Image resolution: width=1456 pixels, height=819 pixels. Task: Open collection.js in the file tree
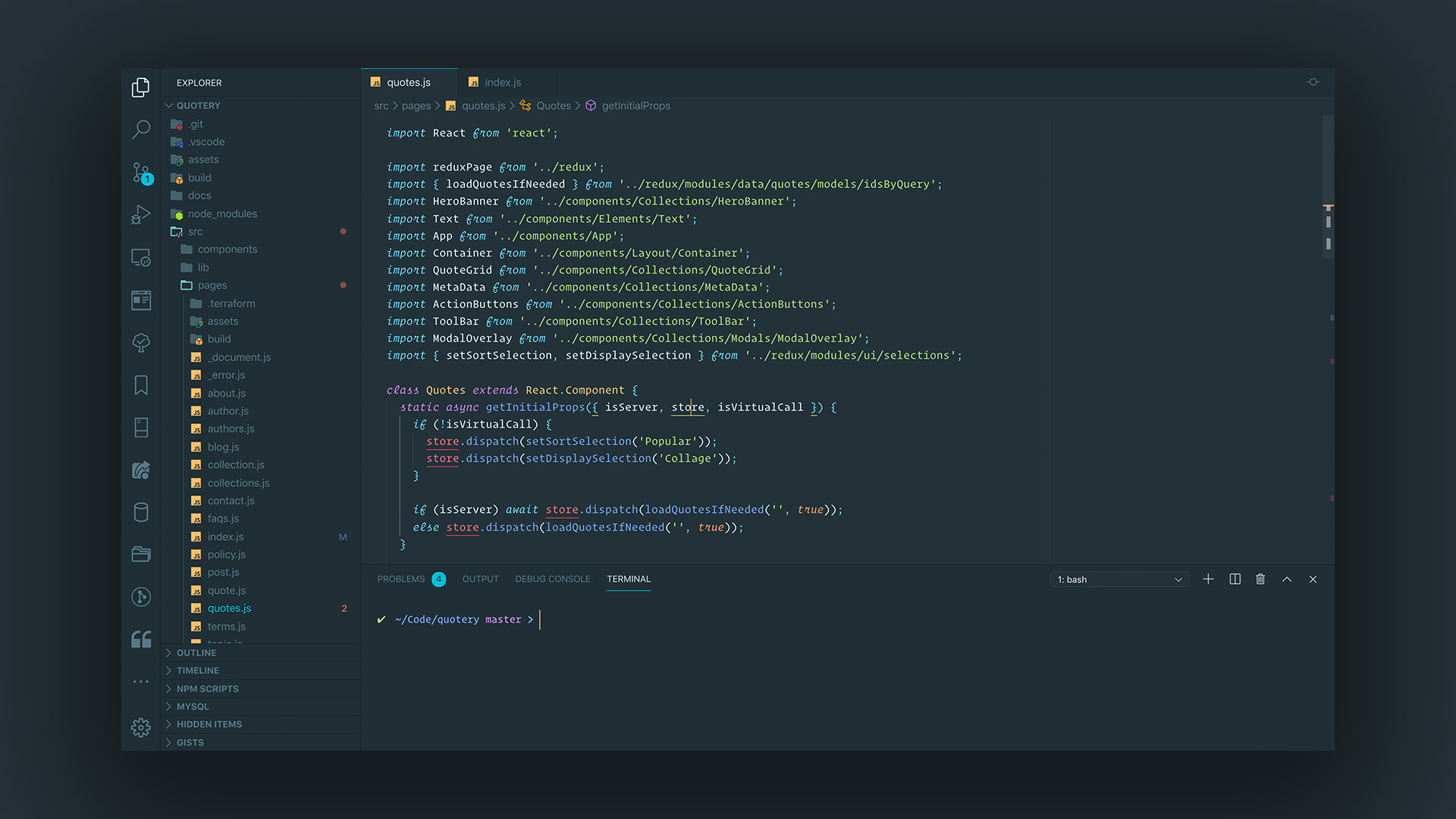[236, 465]
